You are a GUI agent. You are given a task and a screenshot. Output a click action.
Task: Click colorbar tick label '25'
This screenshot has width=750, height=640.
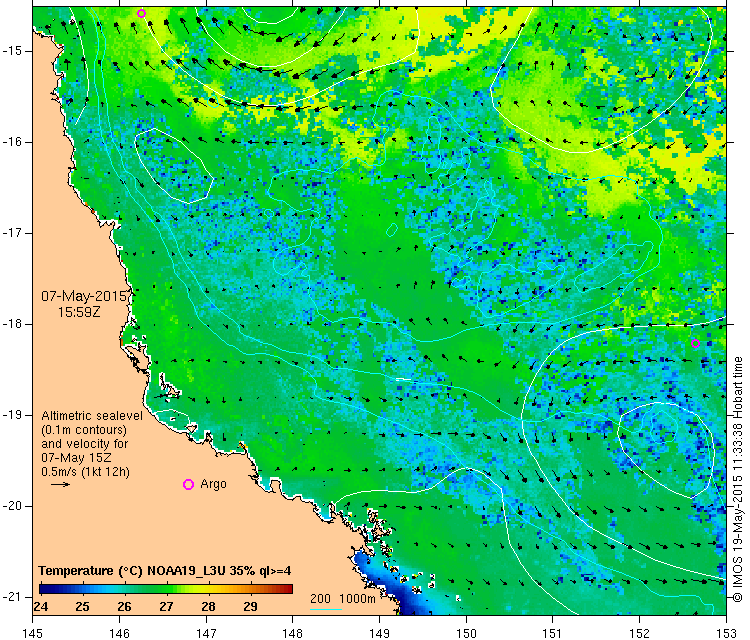82,607
